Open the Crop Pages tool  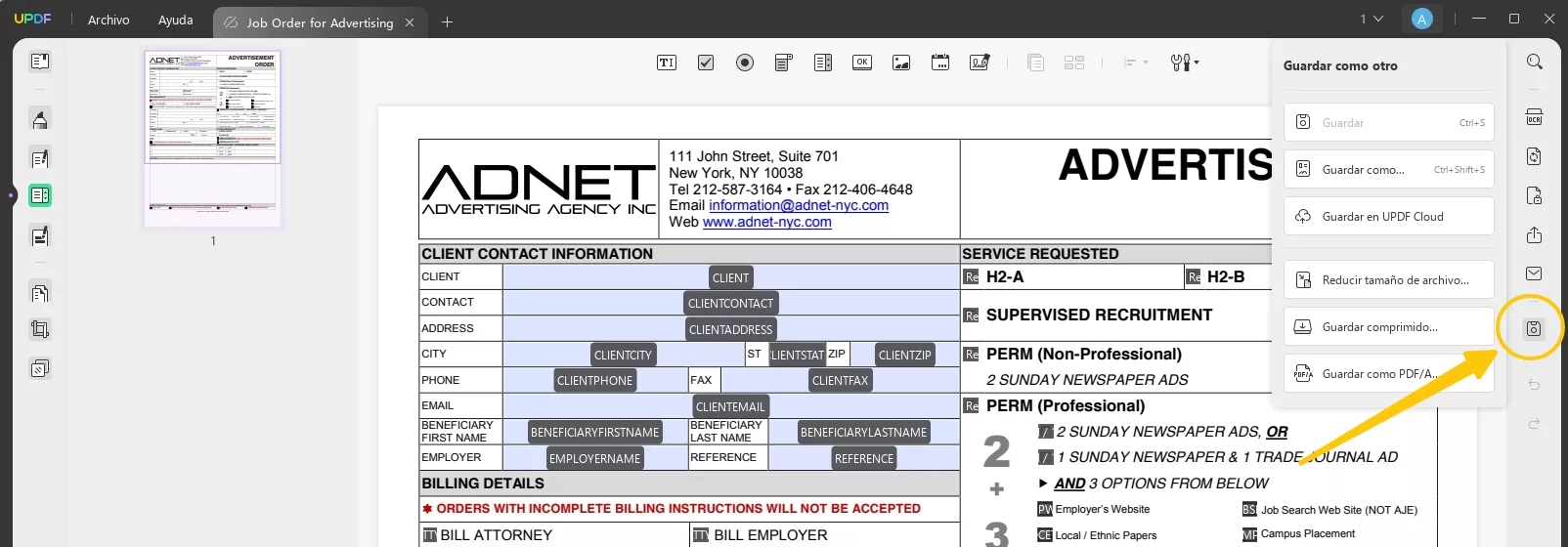click(40, 329)
